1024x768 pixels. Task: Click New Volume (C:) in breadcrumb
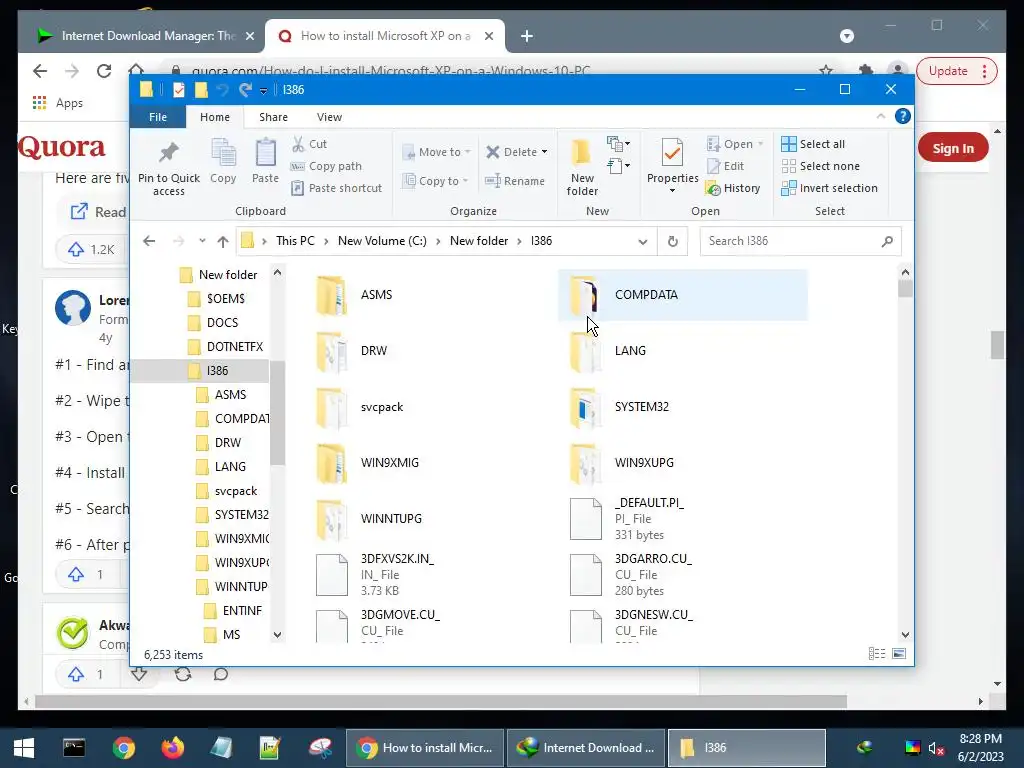(382, 241)
